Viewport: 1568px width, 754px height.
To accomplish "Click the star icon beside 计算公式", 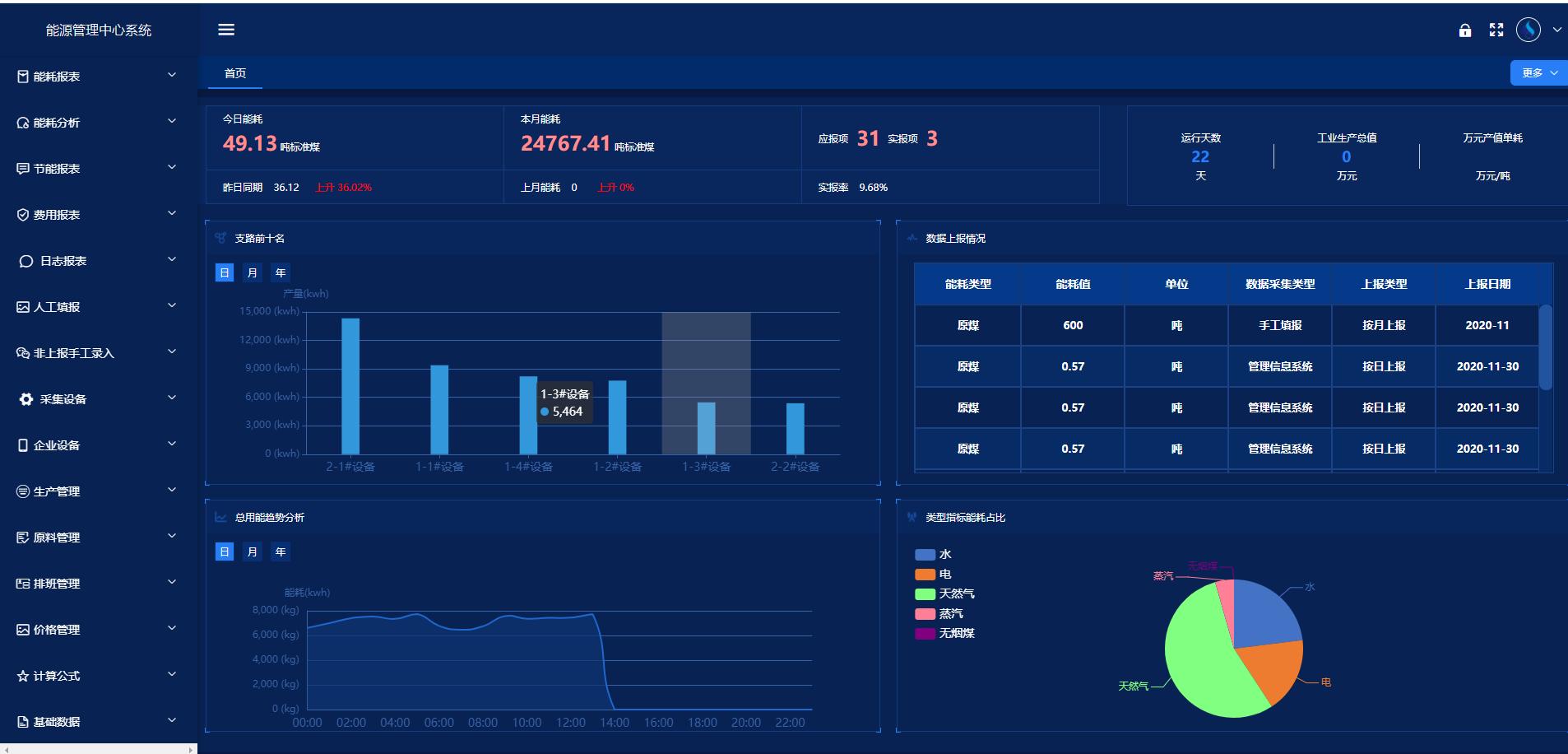I will 23,676.
